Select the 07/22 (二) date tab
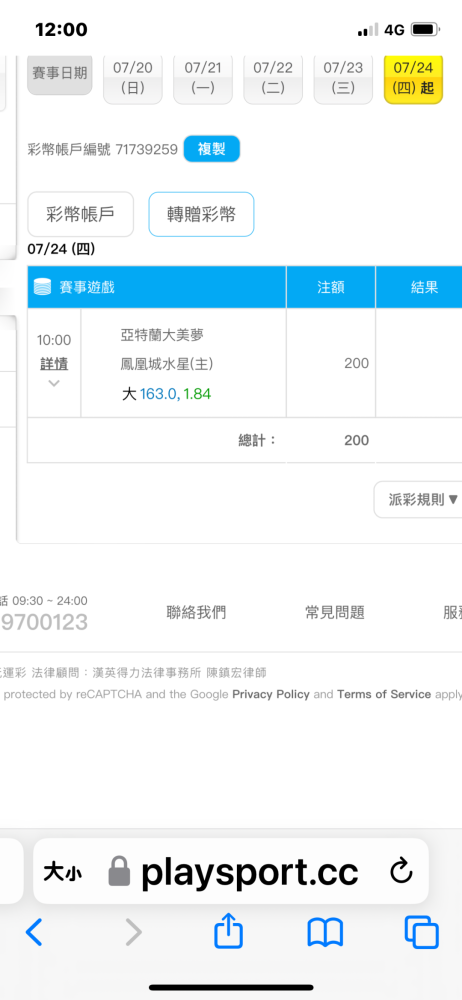Screen dimensions: 462x1000 tap(273, 78)
